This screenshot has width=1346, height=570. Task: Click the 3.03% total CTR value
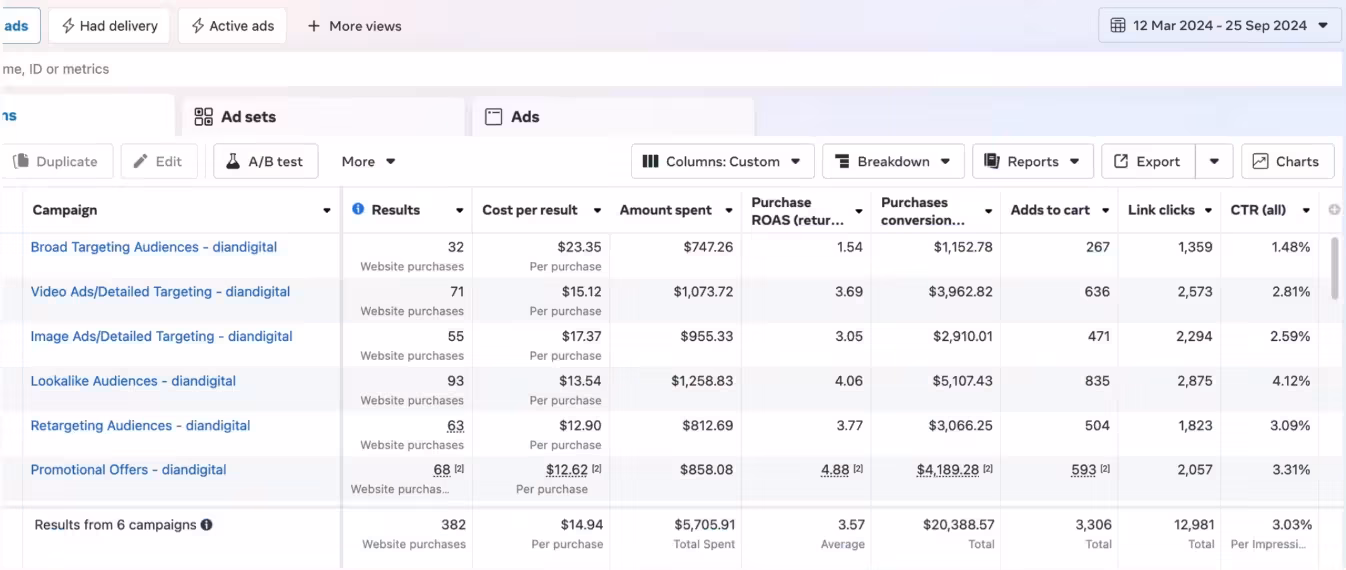point(1291,525)
